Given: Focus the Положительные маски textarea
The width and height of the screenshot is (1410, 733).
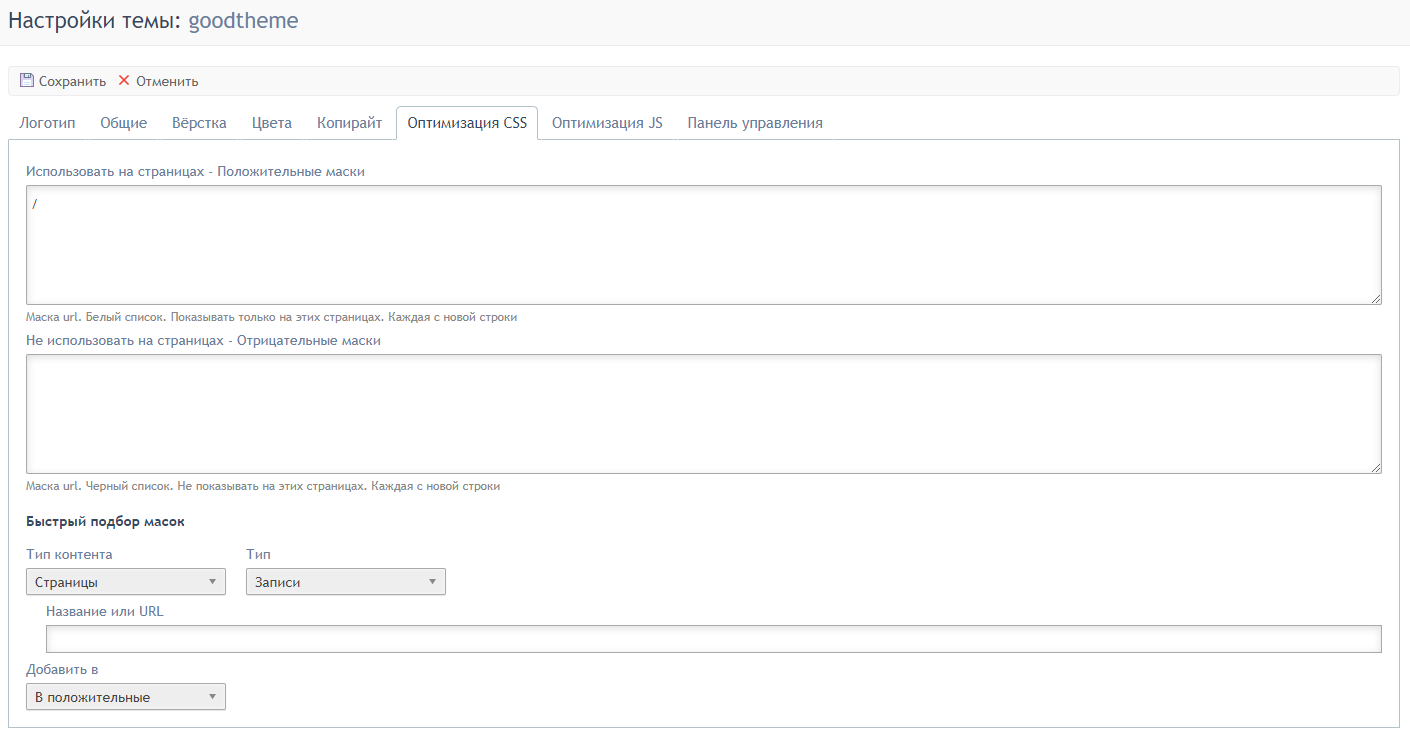Looking at the screenshot, I should (704, 245).
